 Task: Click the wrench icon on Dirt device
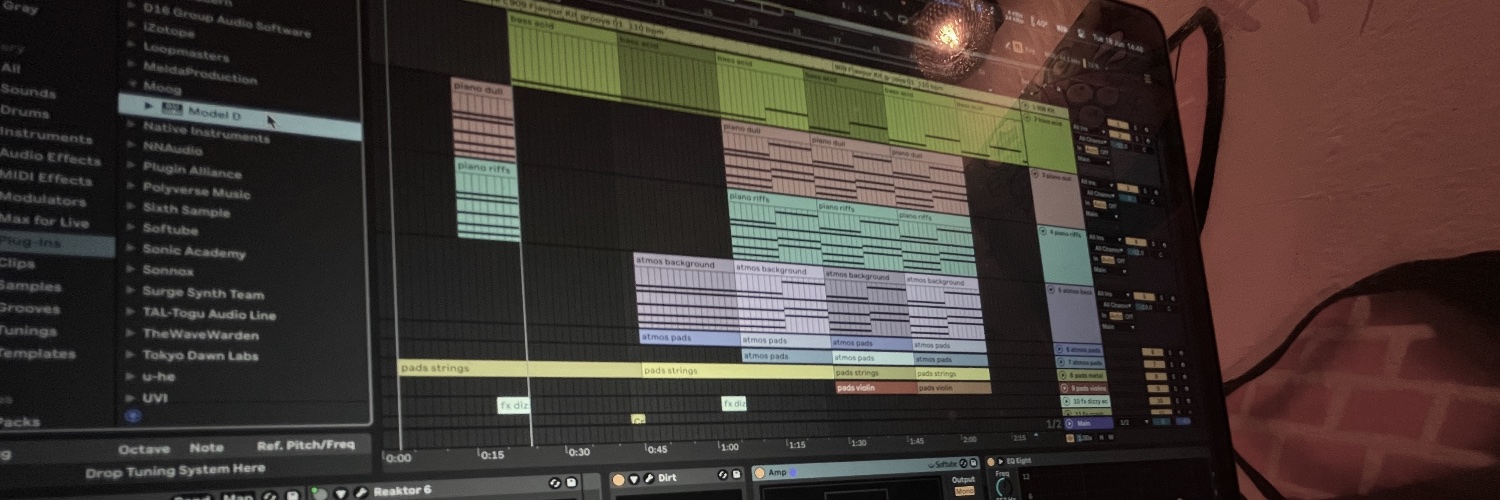[x=648, y=478]
